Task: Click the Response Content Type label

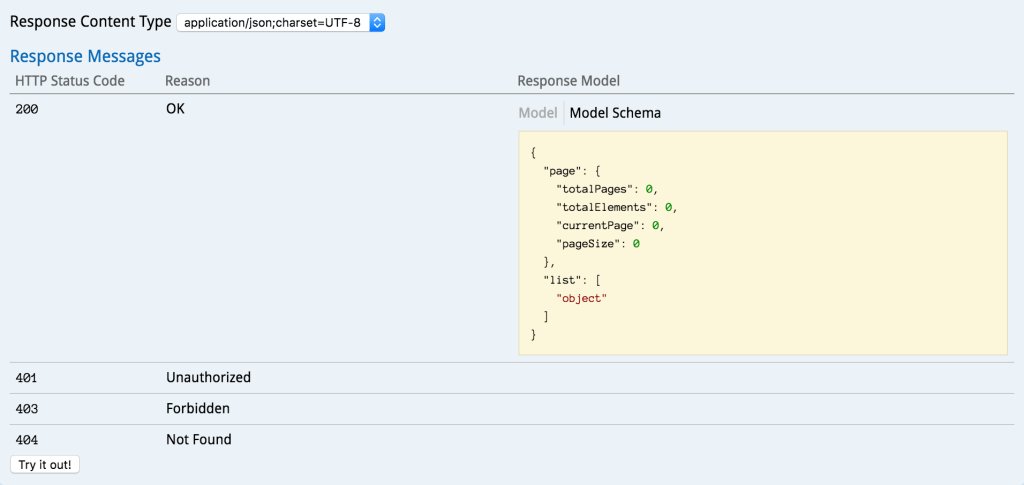Action: click(x=91, y=22)
